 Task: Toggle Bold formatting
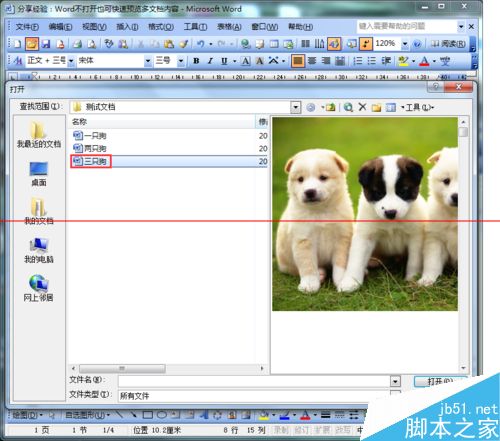pos(196,61)
